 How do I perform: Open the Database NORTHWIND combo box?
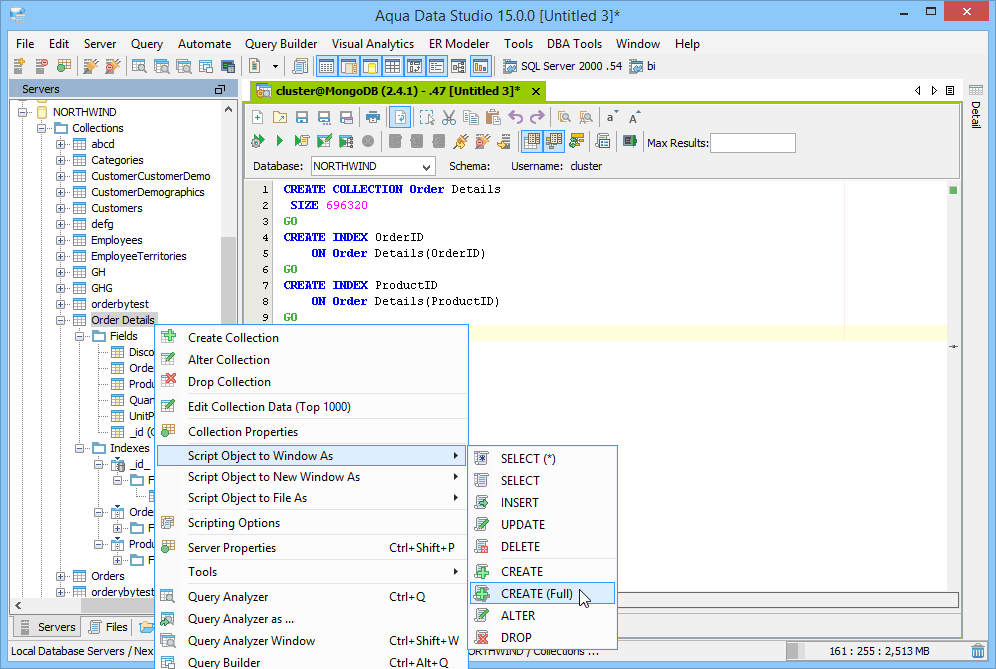click(373, 166)
